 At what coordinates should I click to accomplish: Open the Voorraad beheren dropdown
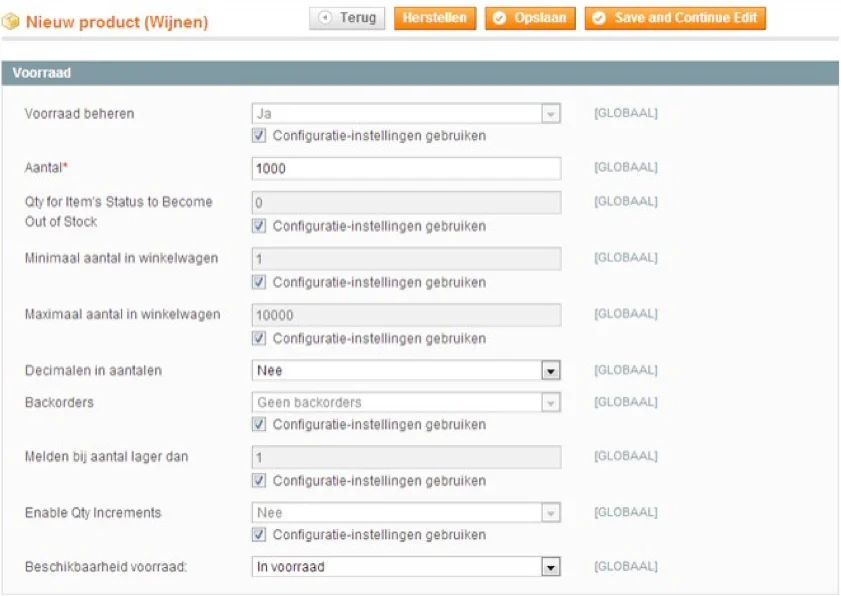406,113
